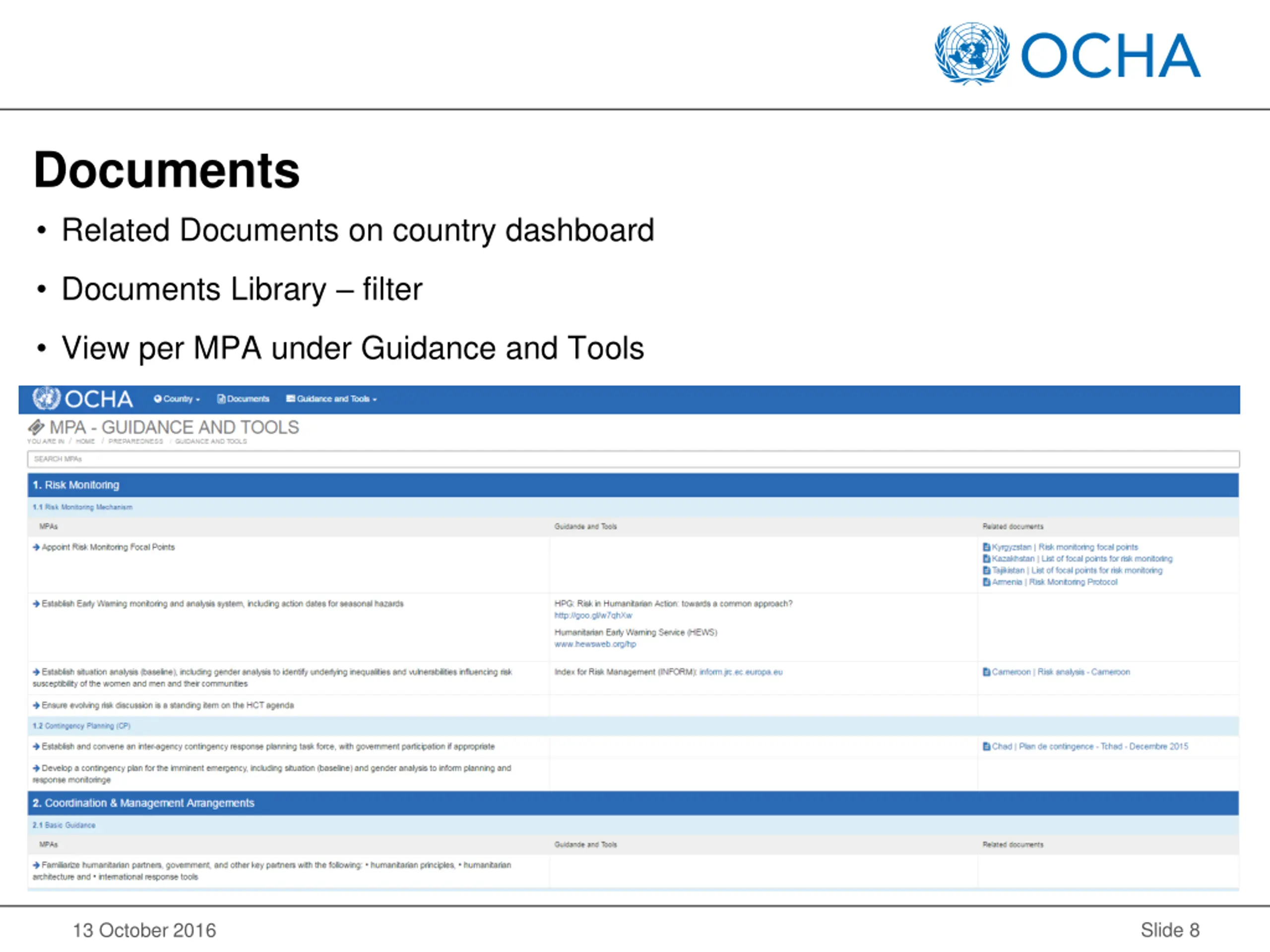Click document icon beside Kyrgyzstan link
1270x952 pixels.
[986, 547]
